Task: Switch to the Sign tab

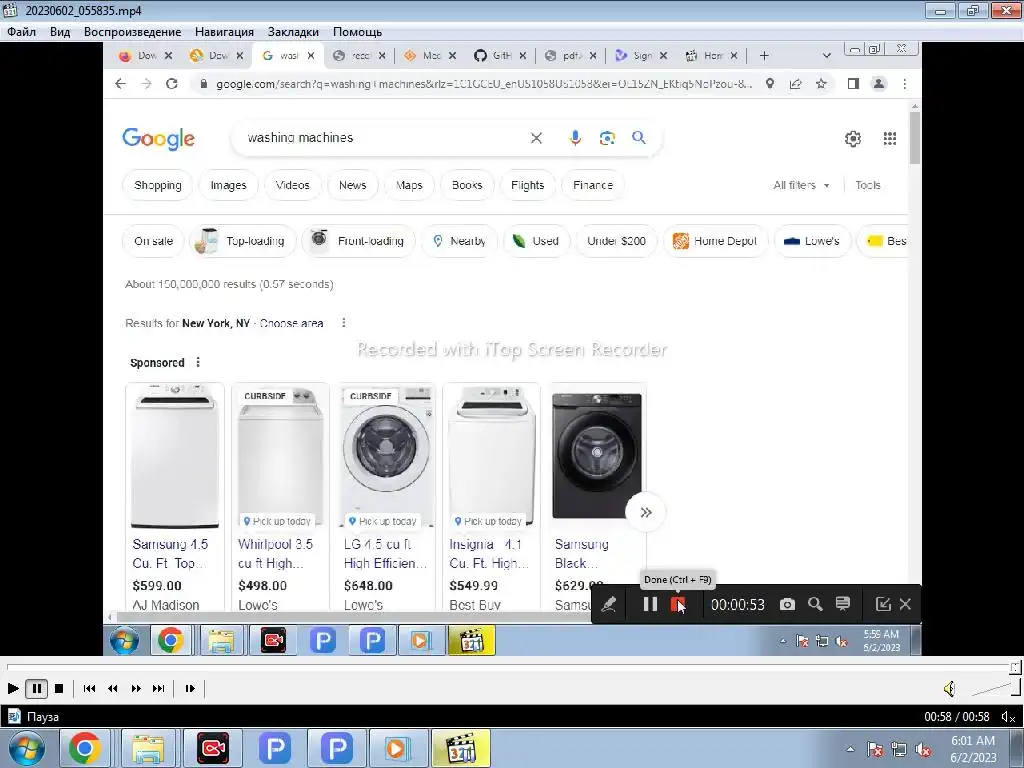Action: point(643,56)
